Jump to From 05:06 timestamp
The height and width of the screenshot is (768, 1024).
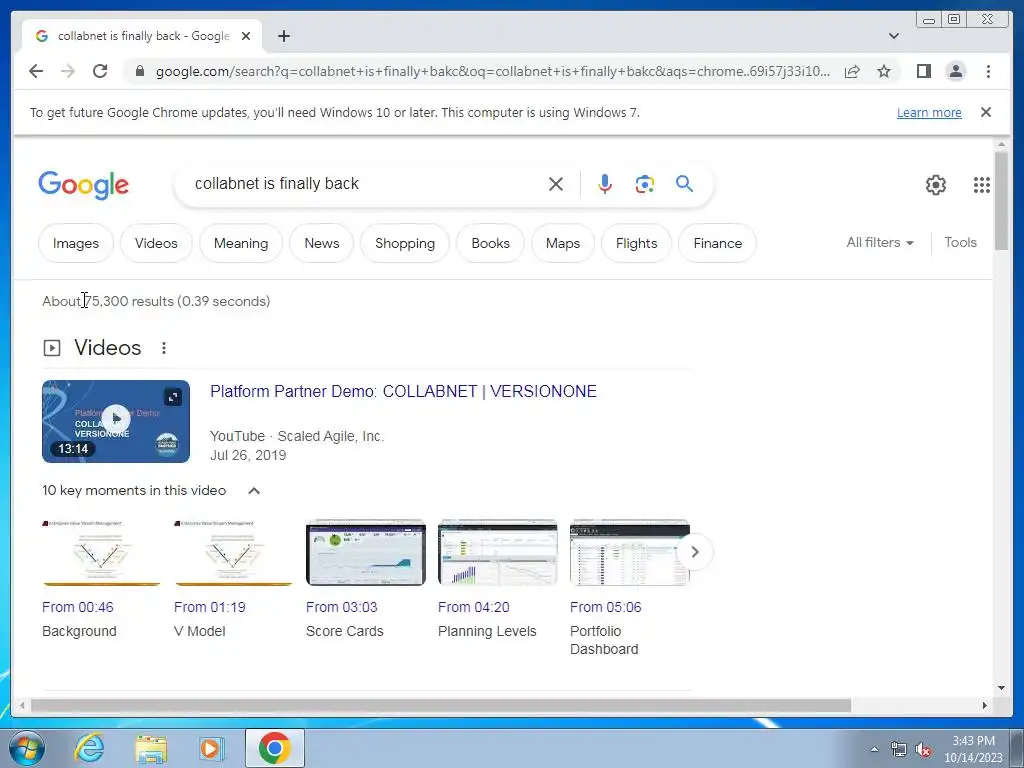coord(605,607)
